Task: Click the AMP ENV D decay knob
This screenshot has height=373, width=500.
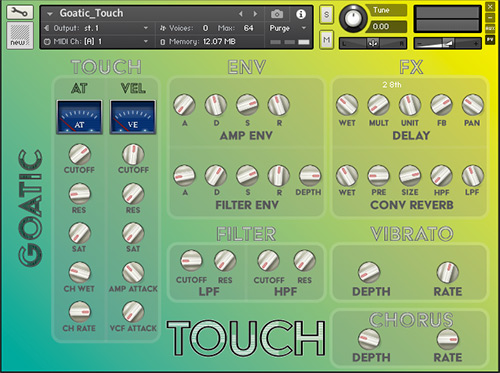Action: pos(216,105)
